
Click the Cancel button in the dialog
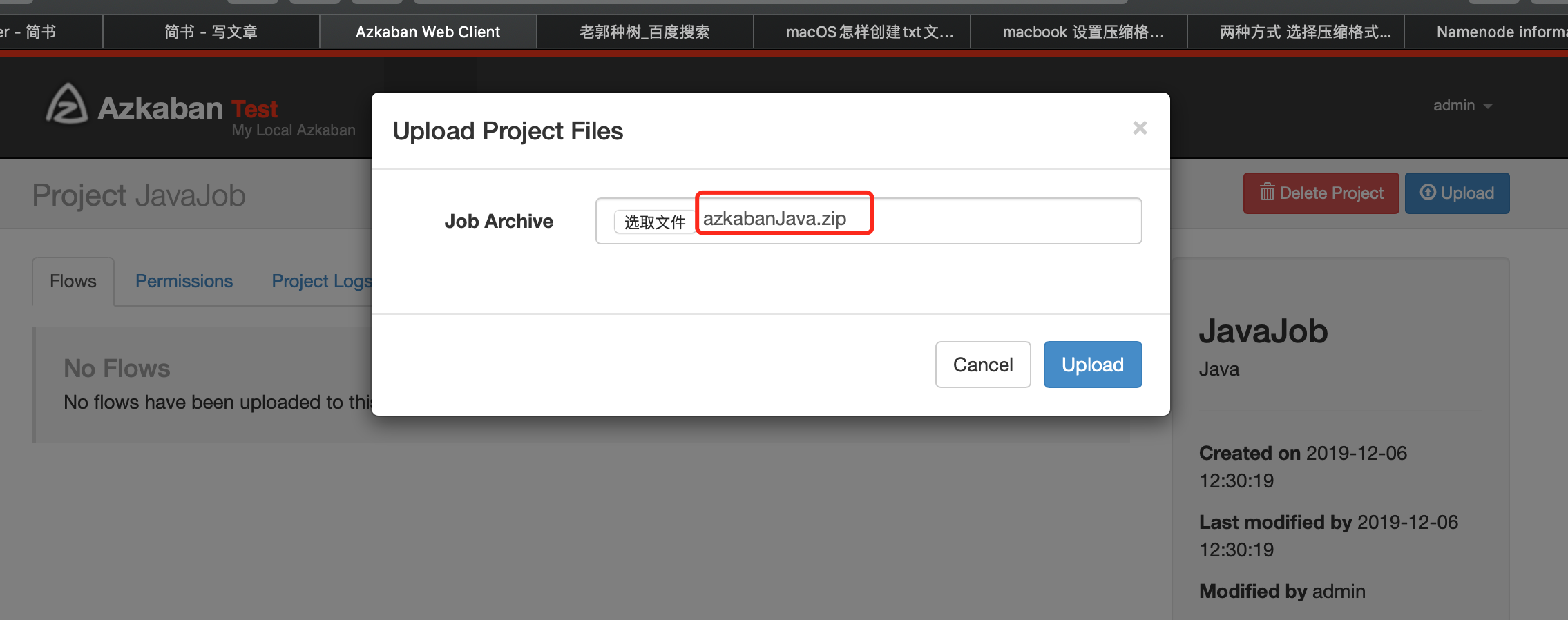pyautogui.click(x=983, y=365)
